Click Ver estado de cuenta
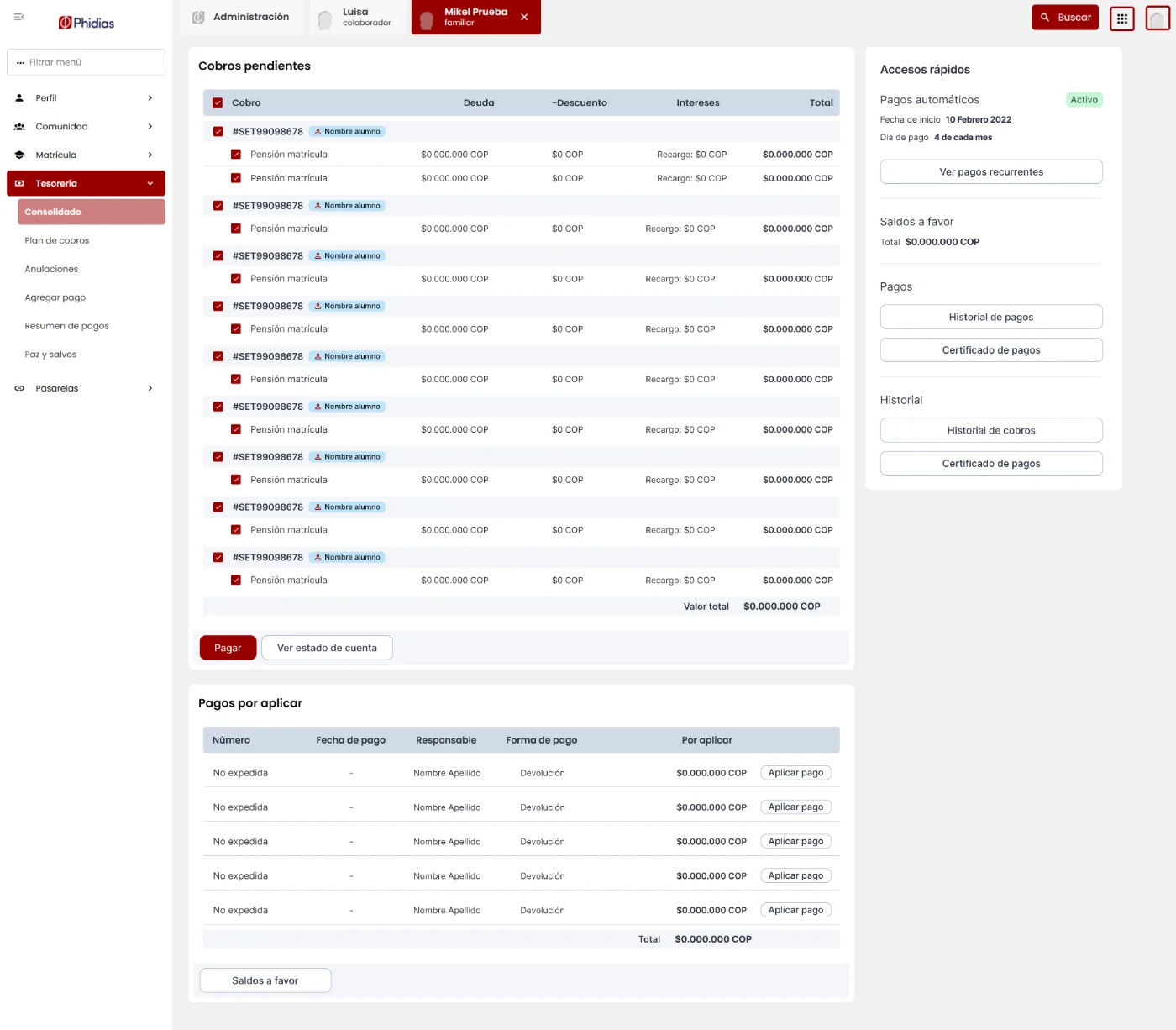 (x=327, y=648)
